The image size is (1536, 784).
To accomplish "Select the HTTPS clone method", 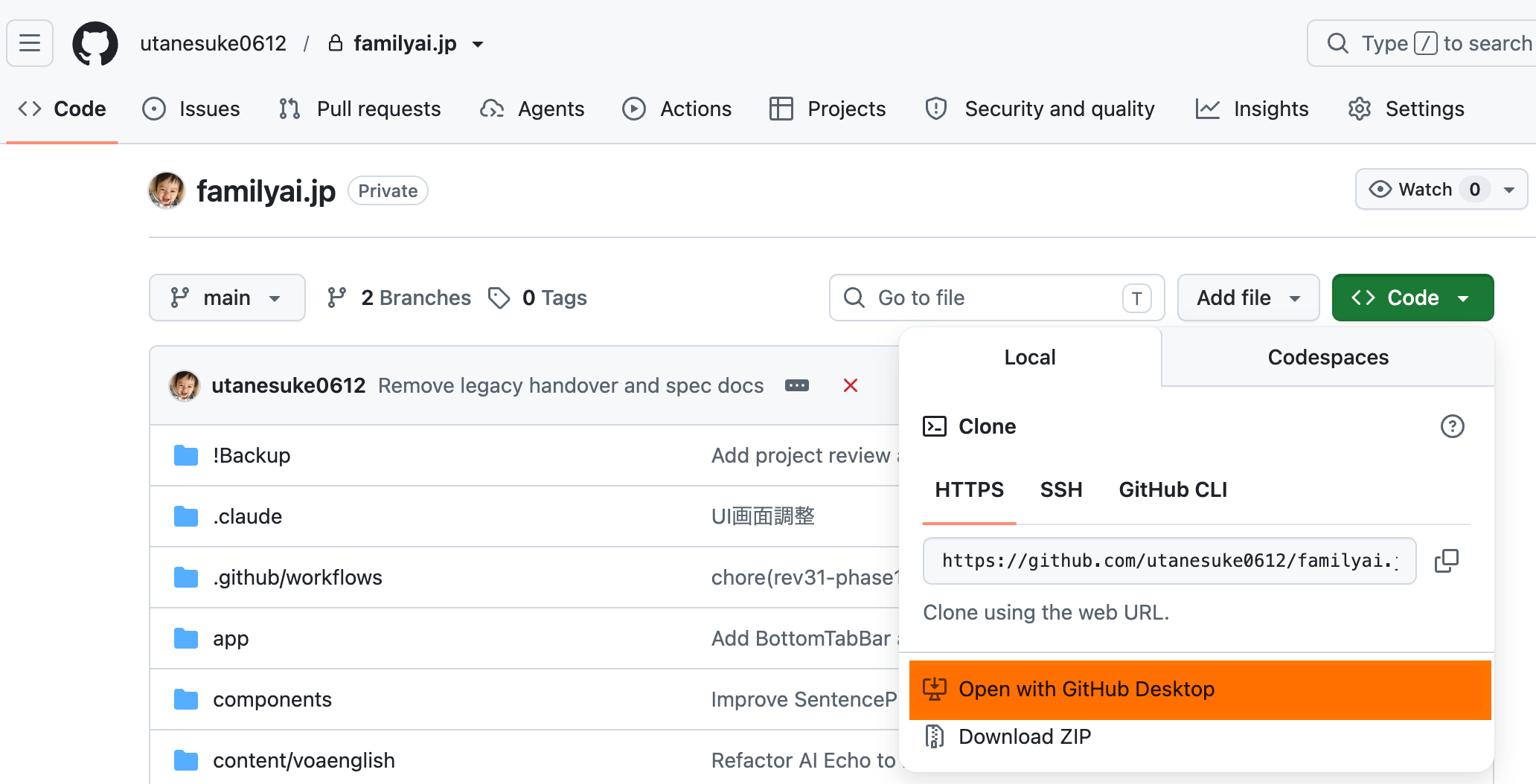I will point(969,489).
